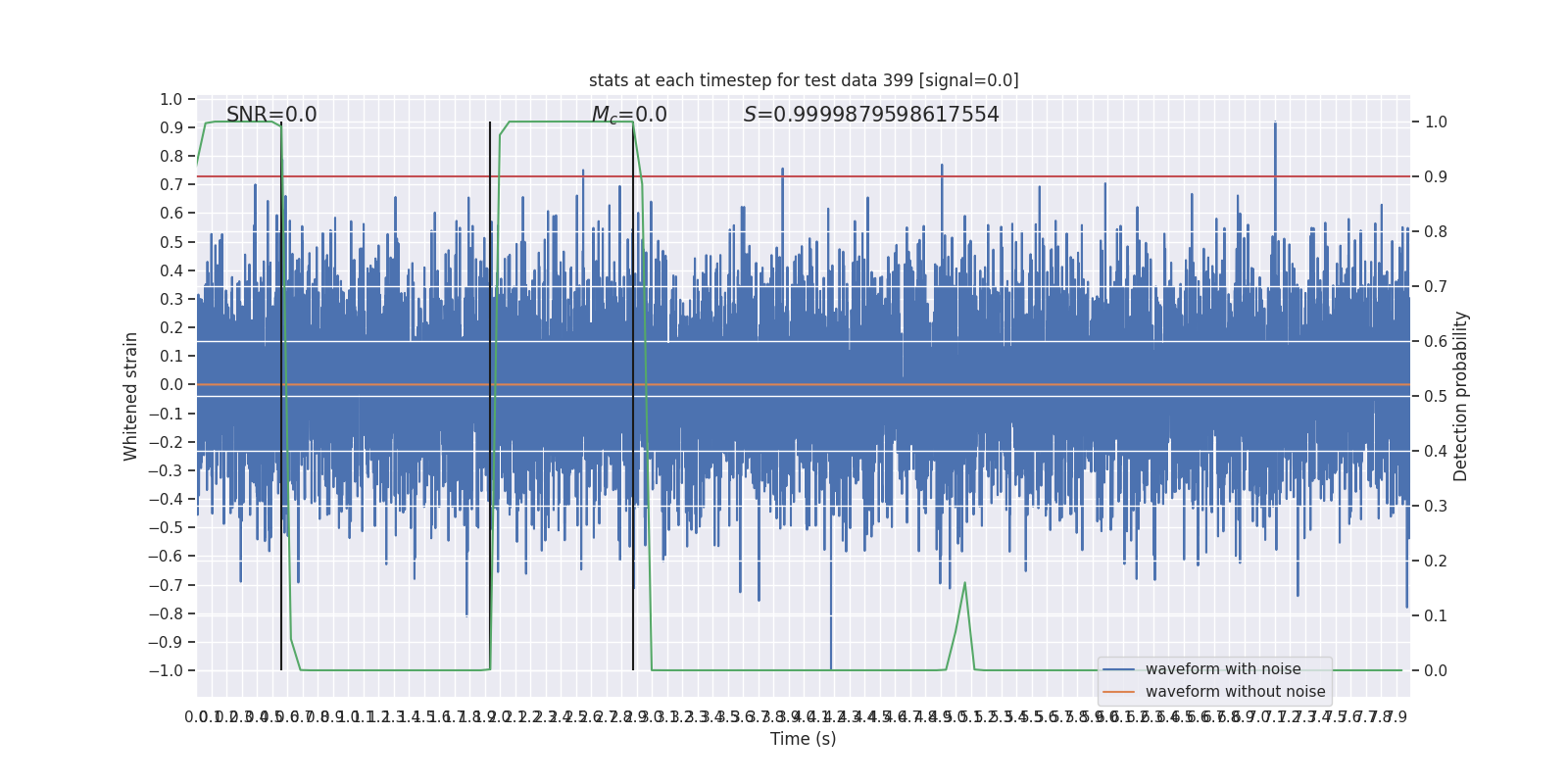Viewport: 1568px width, 784px height.
Task: Click the 1.0 tick on the right axis
Action: (x=1436, y=122)
